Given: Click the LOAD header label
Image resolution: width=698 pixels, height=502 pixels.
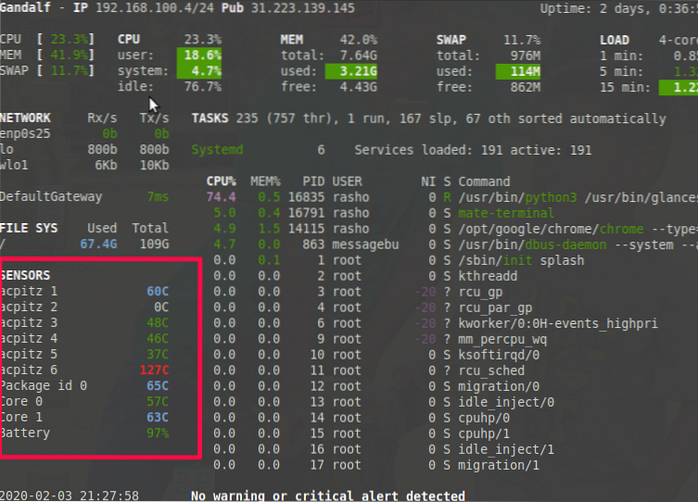Looking at the screenshot, I should [x=614, y=40].
